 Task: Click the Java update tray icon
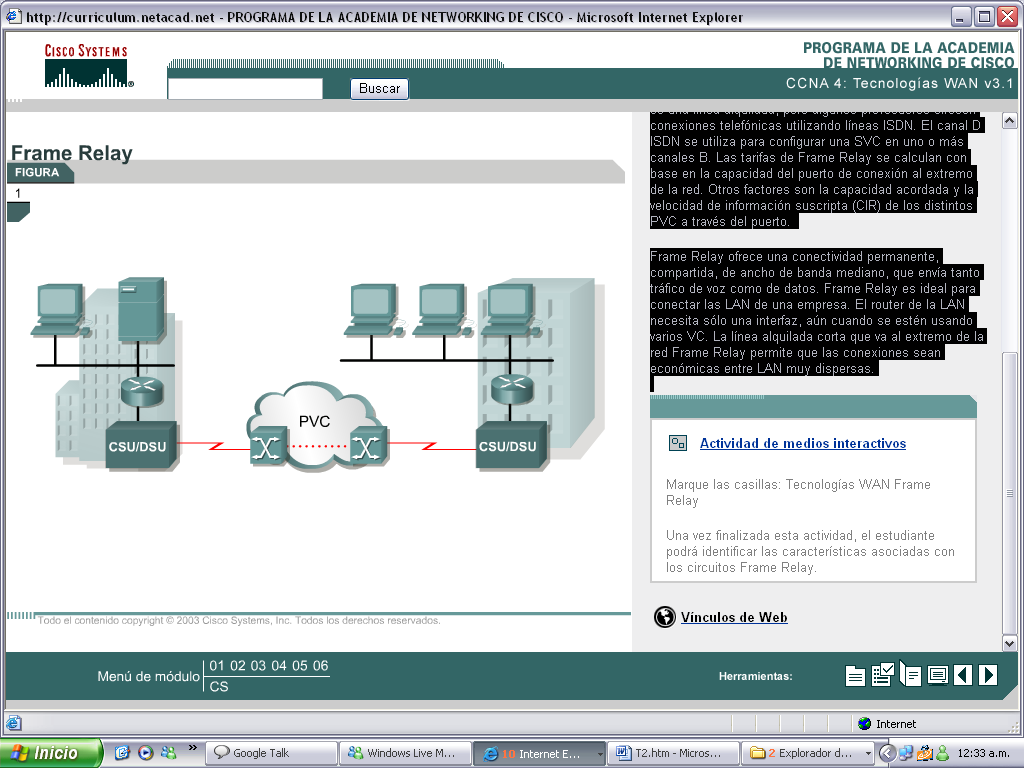point(924,753)
